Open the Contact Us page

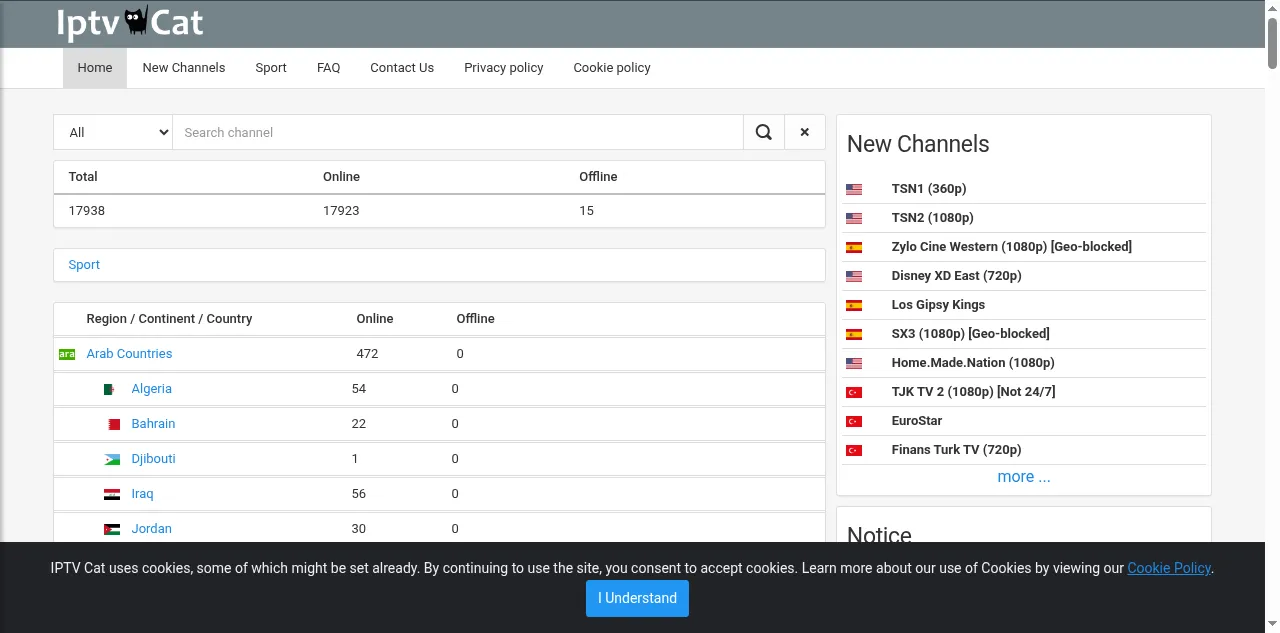[402, 68]
